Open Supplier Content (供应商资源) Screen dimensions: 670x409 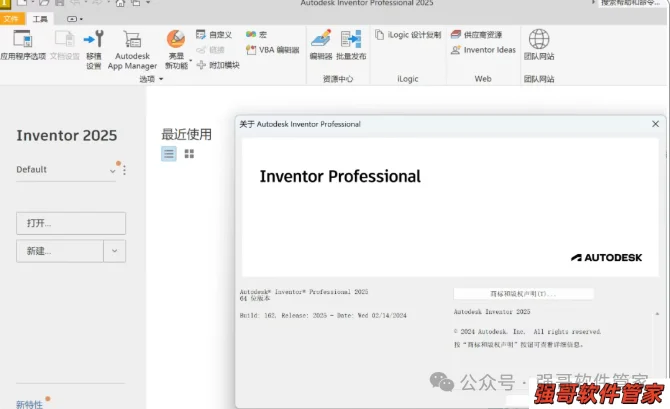tap(476, 35)
